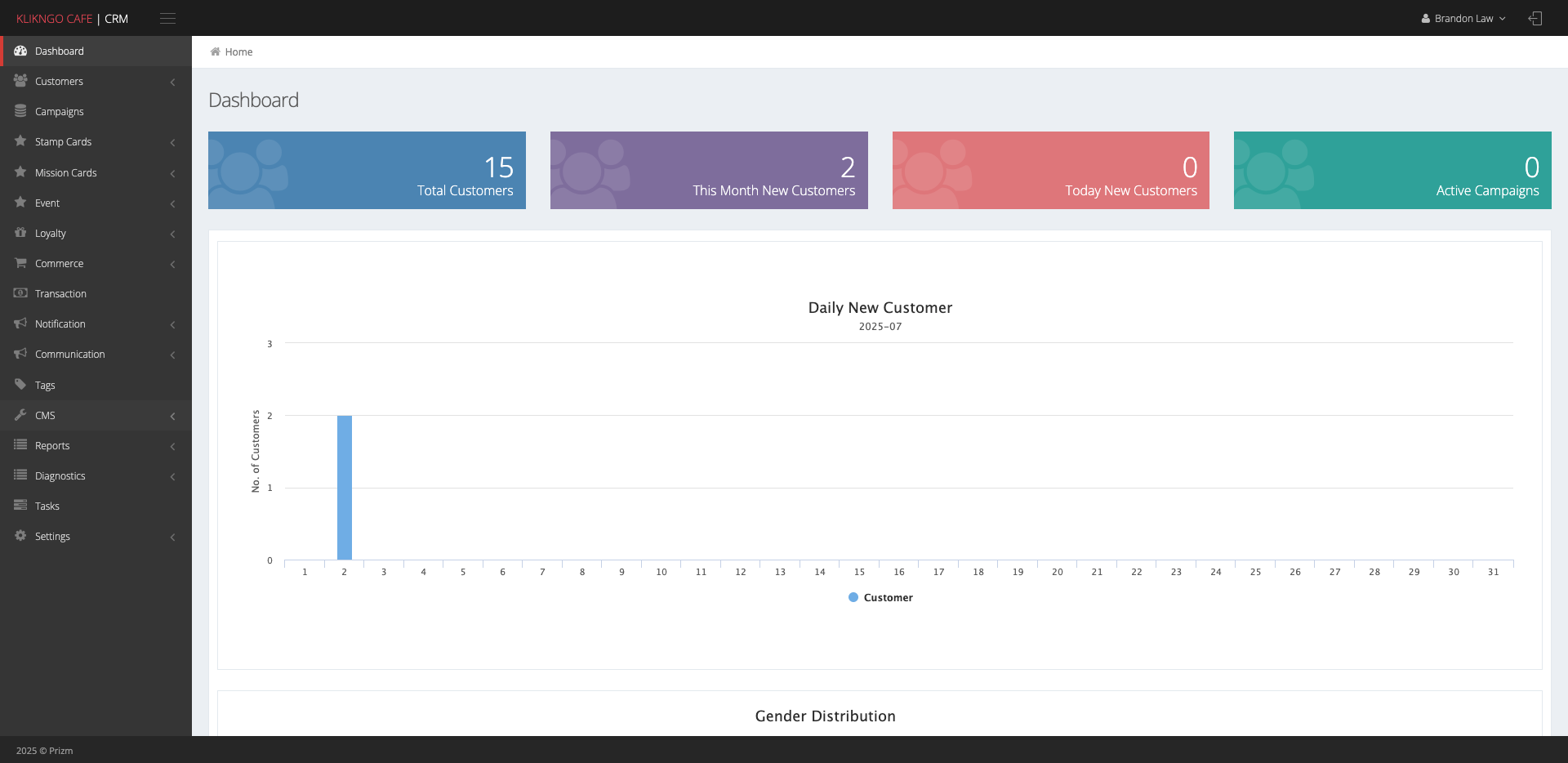Screen dimensions: 1568x763
Task: Click the Daily New Customer chart title
Action: click(x=880, y=307)
